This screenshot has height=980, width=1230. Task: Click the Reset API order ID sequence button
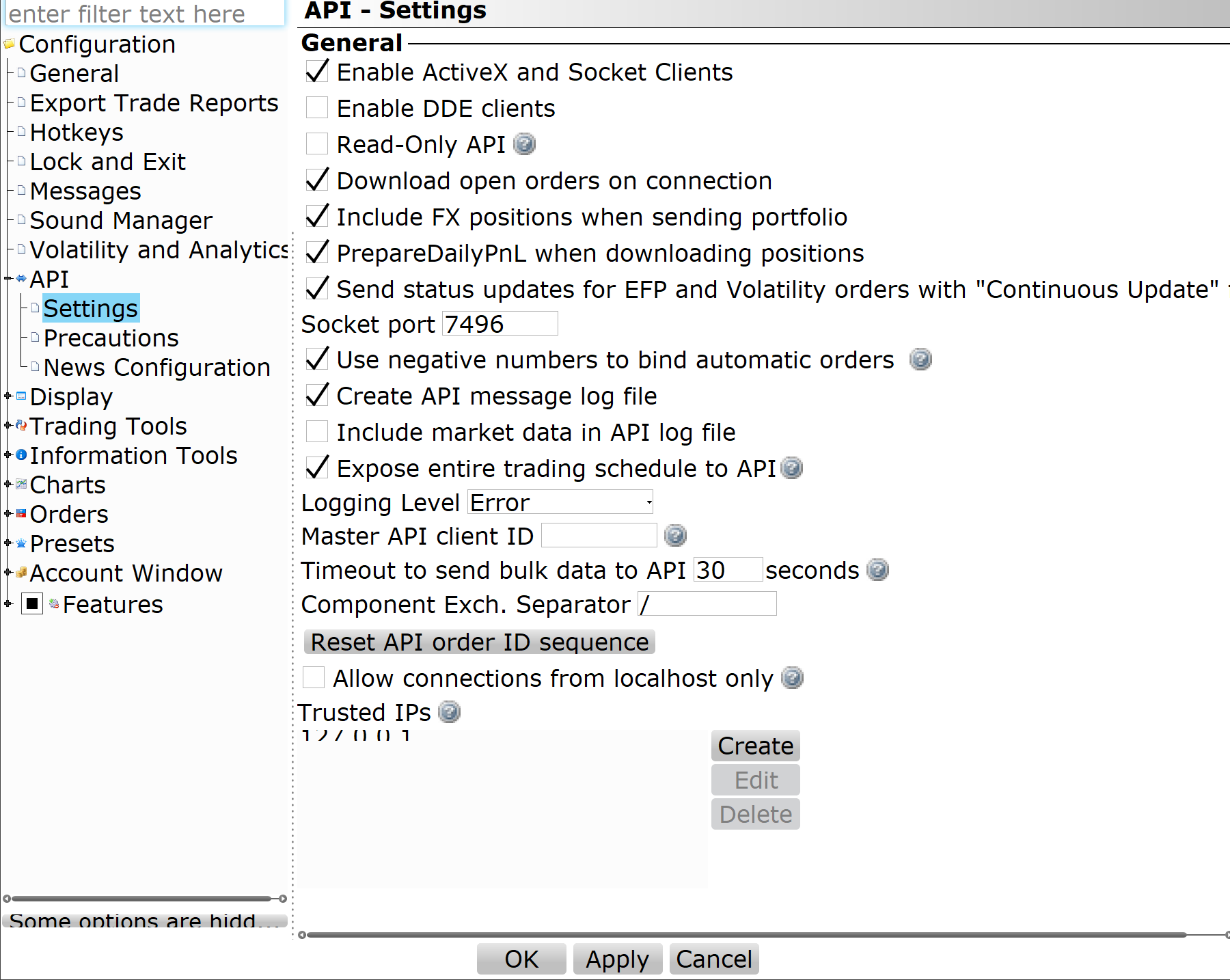[x=479, y=642]
